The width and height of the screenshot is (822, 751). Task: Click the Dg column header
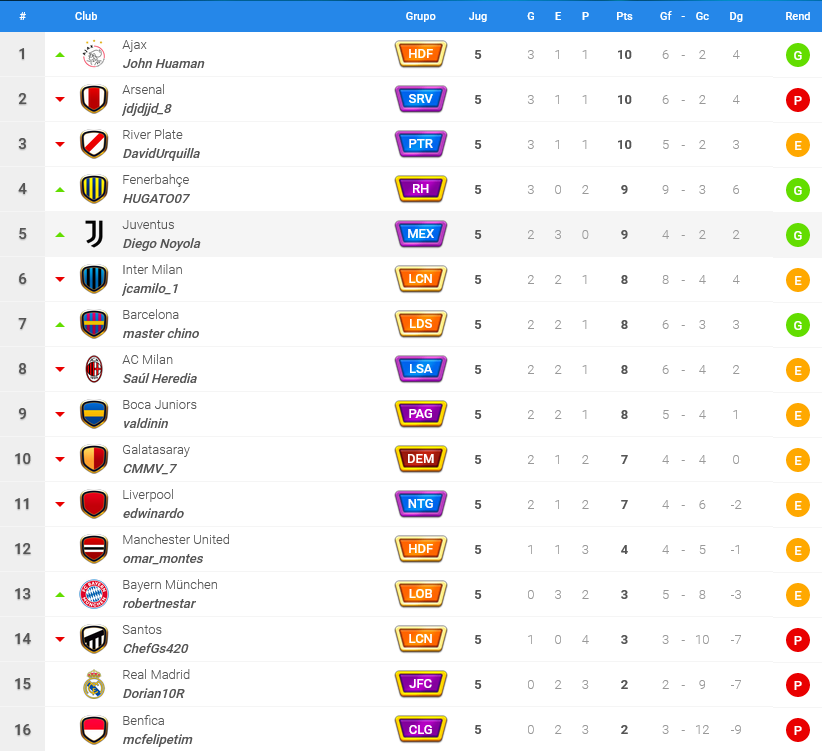(736, 16)
